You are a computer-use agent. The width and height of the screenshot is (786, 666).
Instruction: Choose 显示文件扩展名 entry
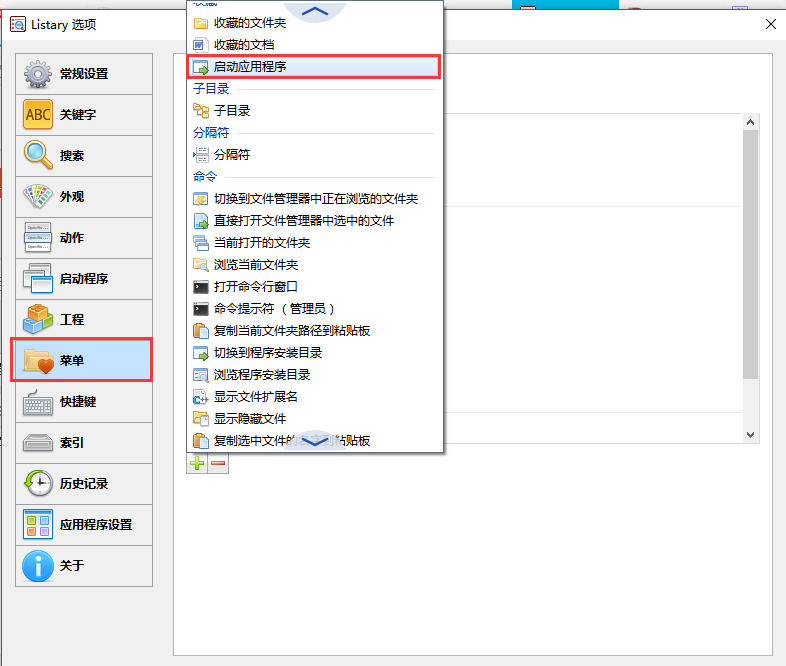315,397
